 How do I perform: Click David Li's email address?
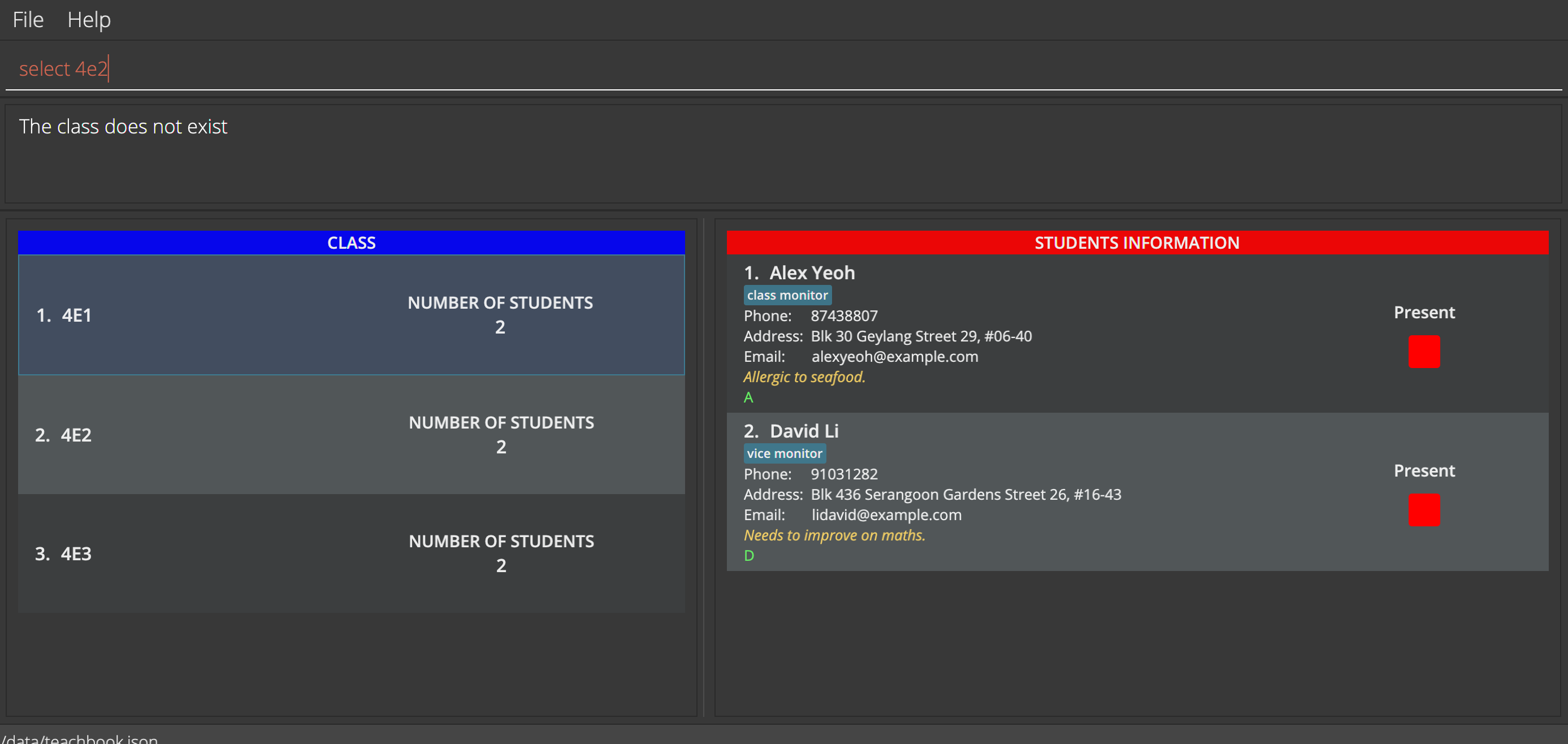coord(886,515)
